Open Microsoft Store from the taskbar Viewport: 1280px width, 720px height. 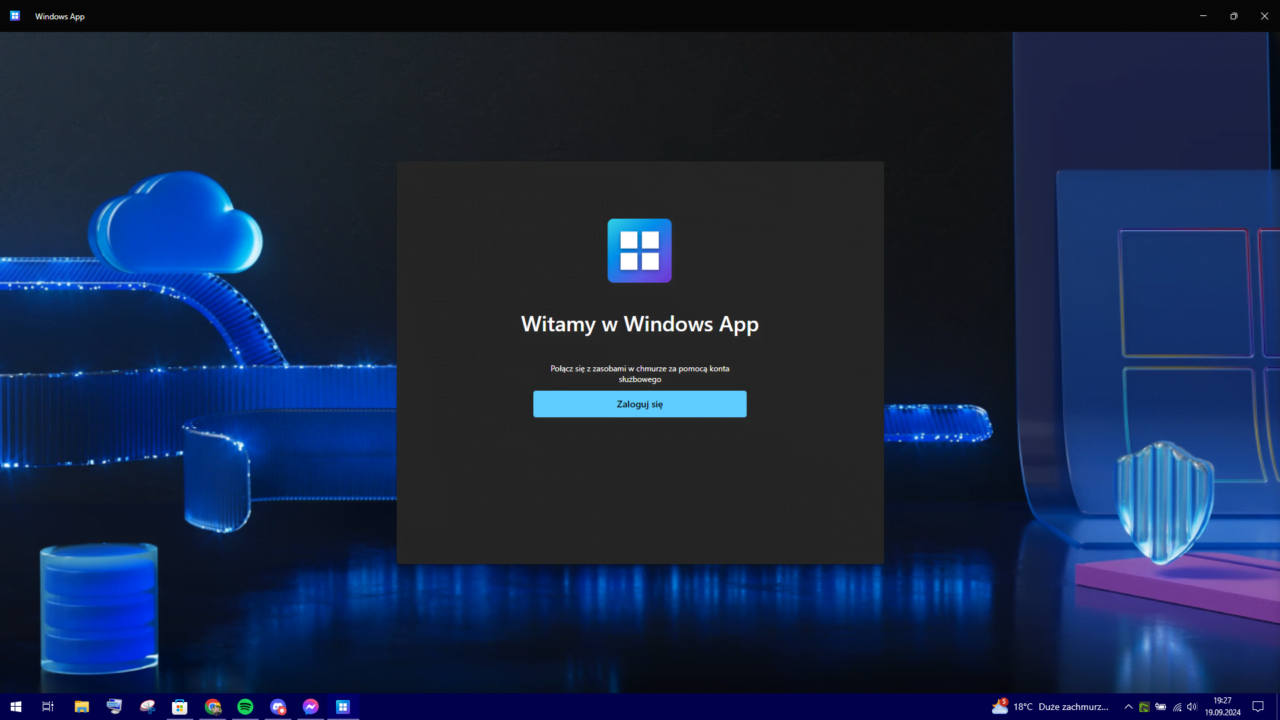pyautogui.click(x=180, y=707)
